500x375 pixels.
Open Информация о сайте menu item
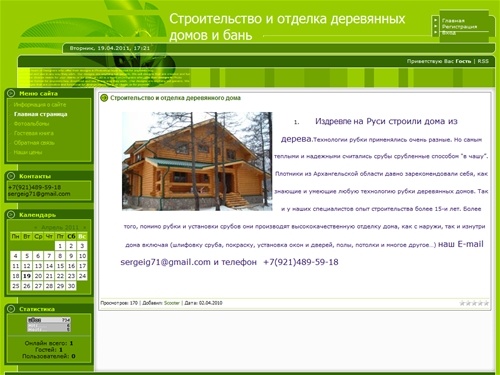tap(40, 104)
